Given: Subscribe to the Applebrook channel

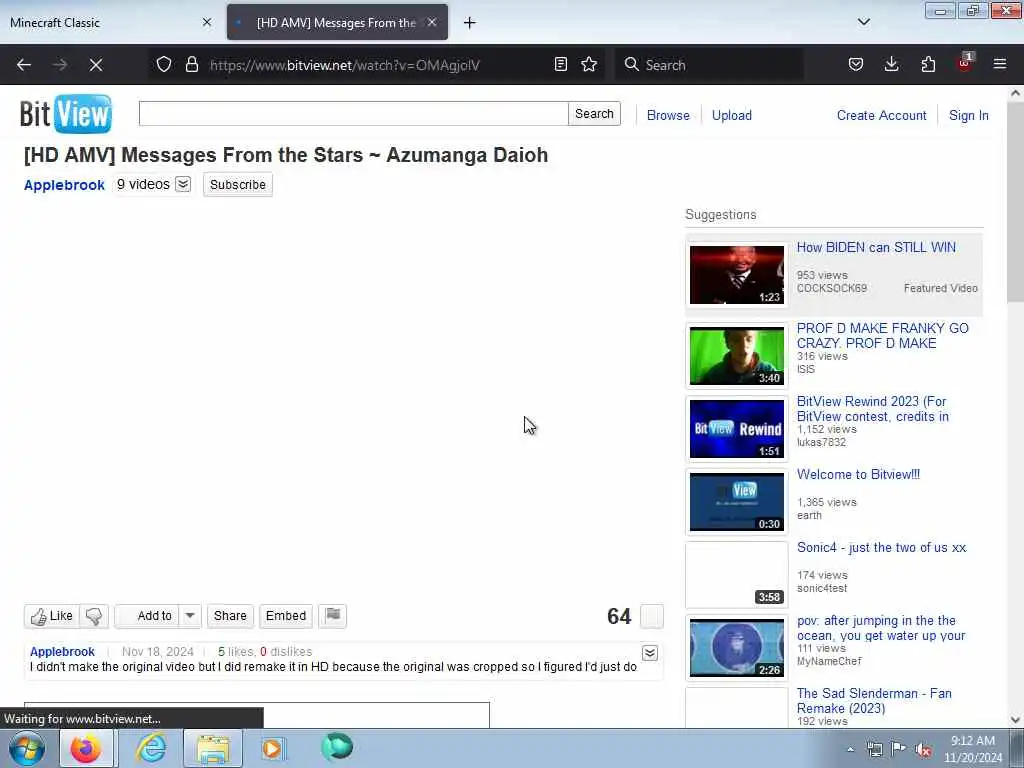Looking at the screenshot, I should tap(238, 185).
